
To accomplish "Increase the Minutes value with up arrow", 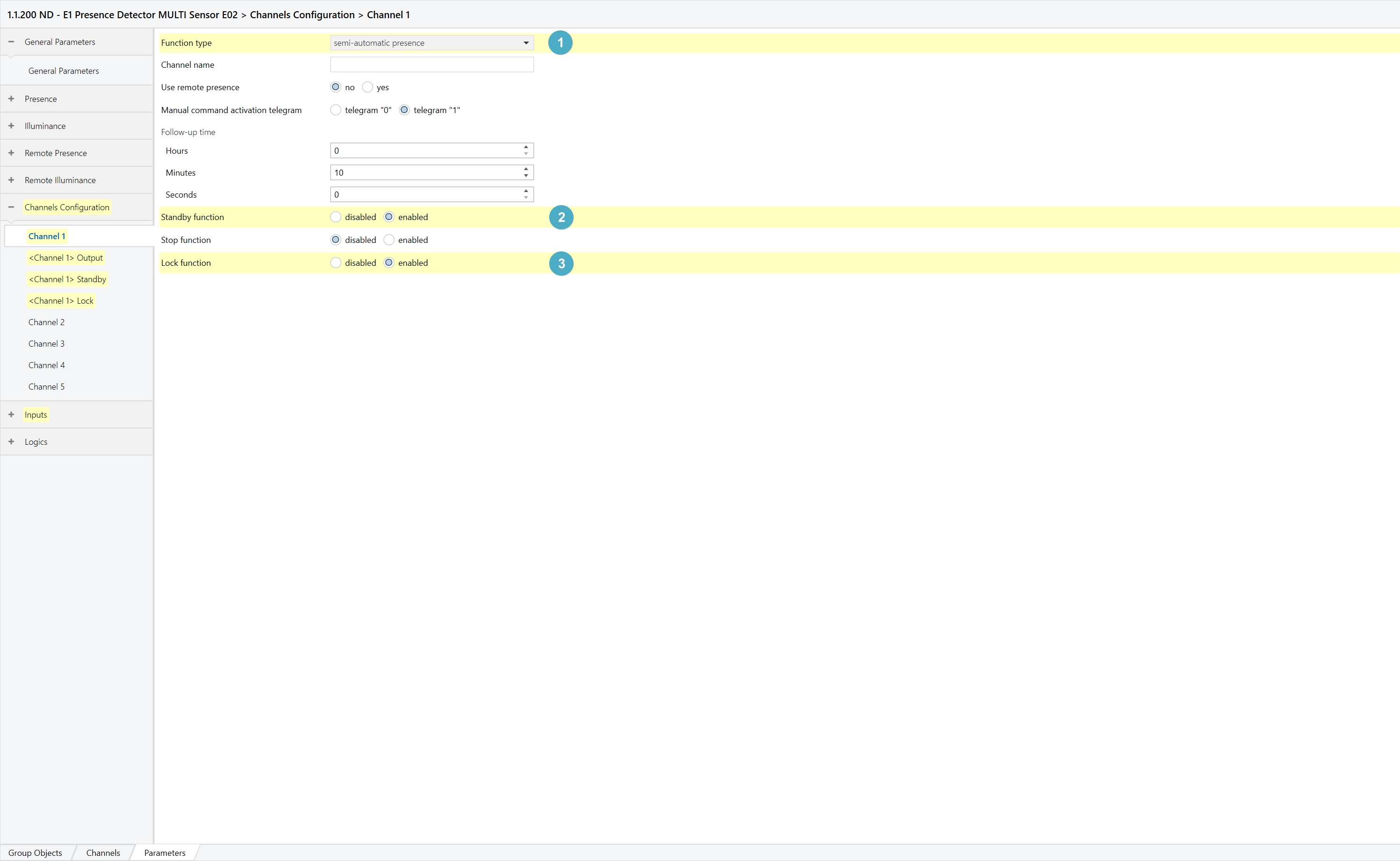I will (x=526, y=169).
